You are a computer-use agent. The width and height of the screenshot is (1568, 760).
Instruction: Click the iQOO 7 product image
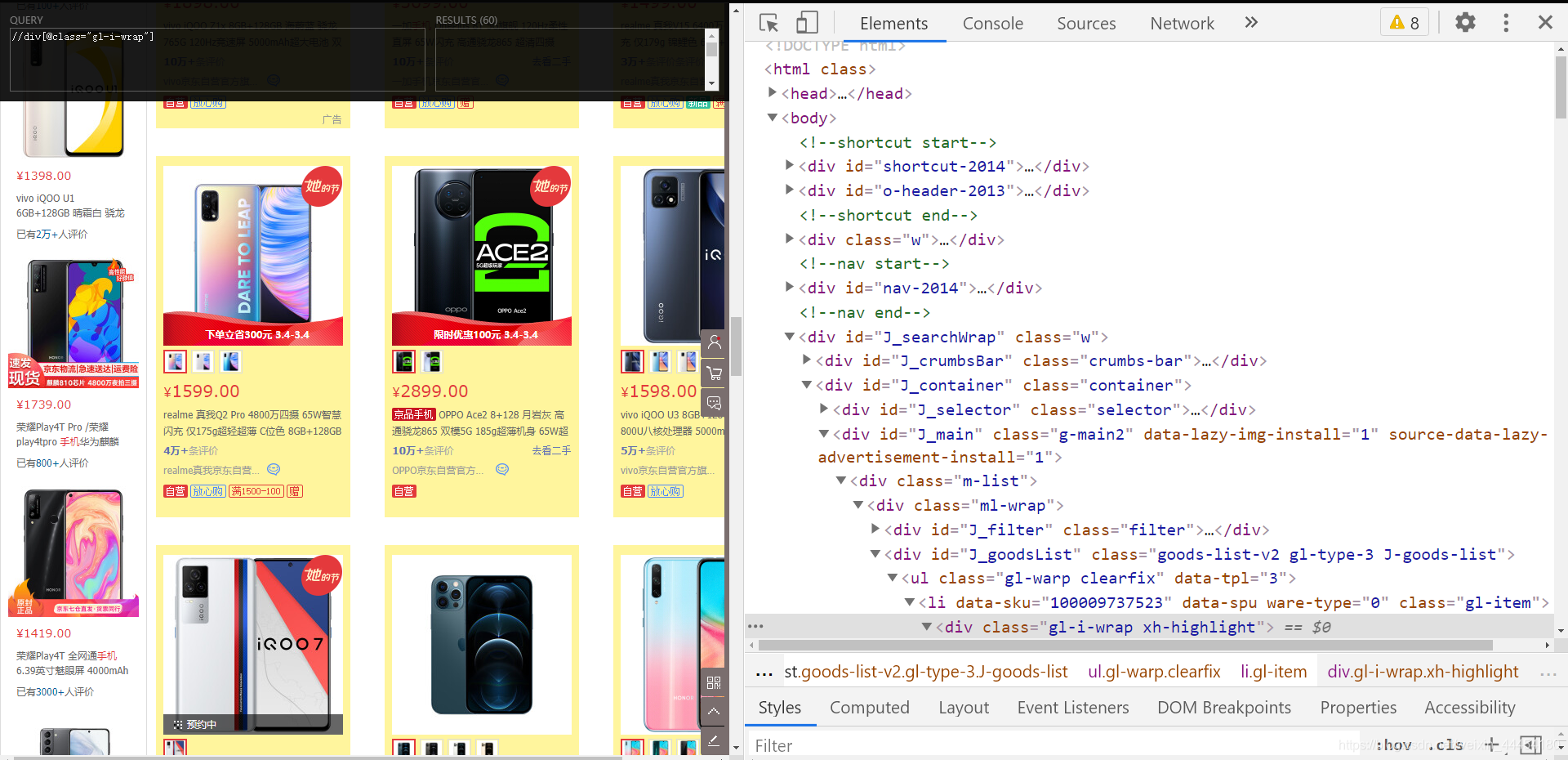click(x=253, y=645)
